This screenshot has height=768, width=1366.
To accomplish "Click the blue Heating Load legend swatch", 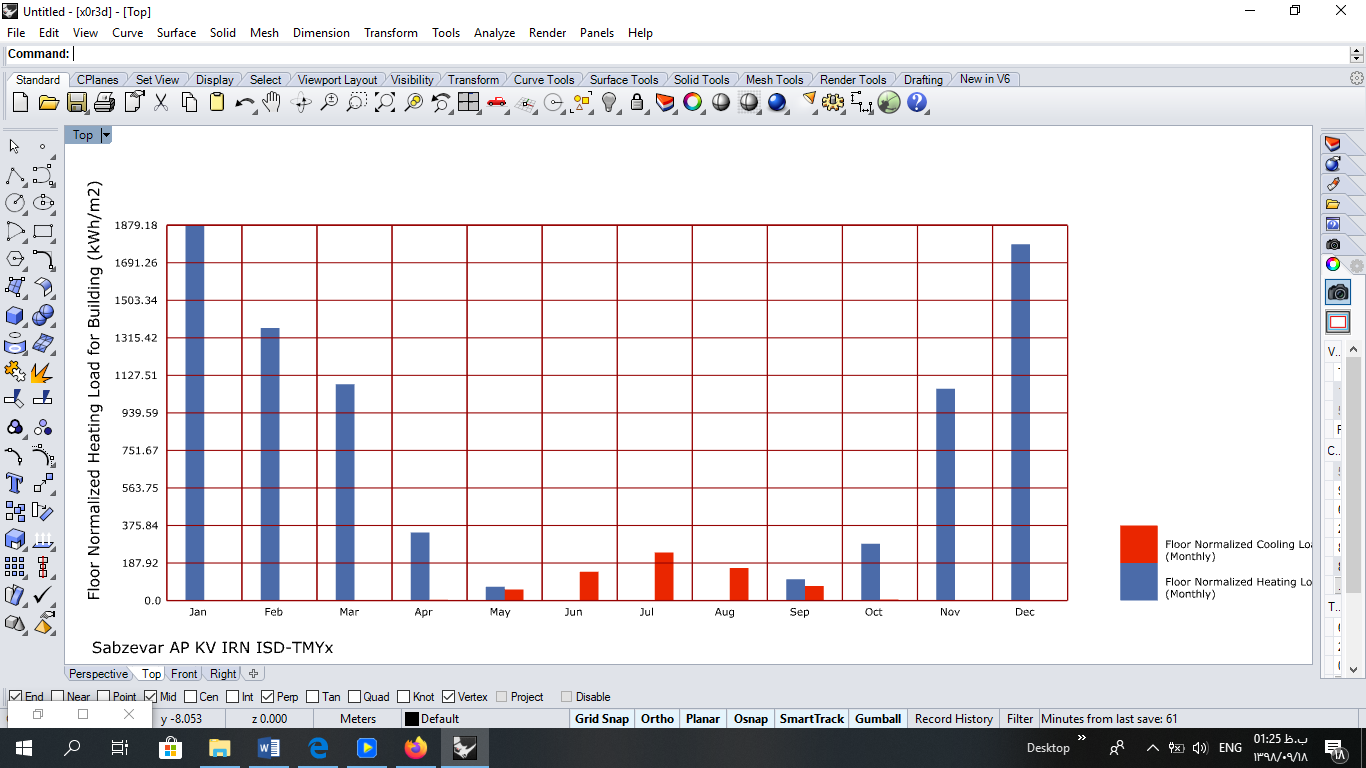I will (x=1138, y=581).
